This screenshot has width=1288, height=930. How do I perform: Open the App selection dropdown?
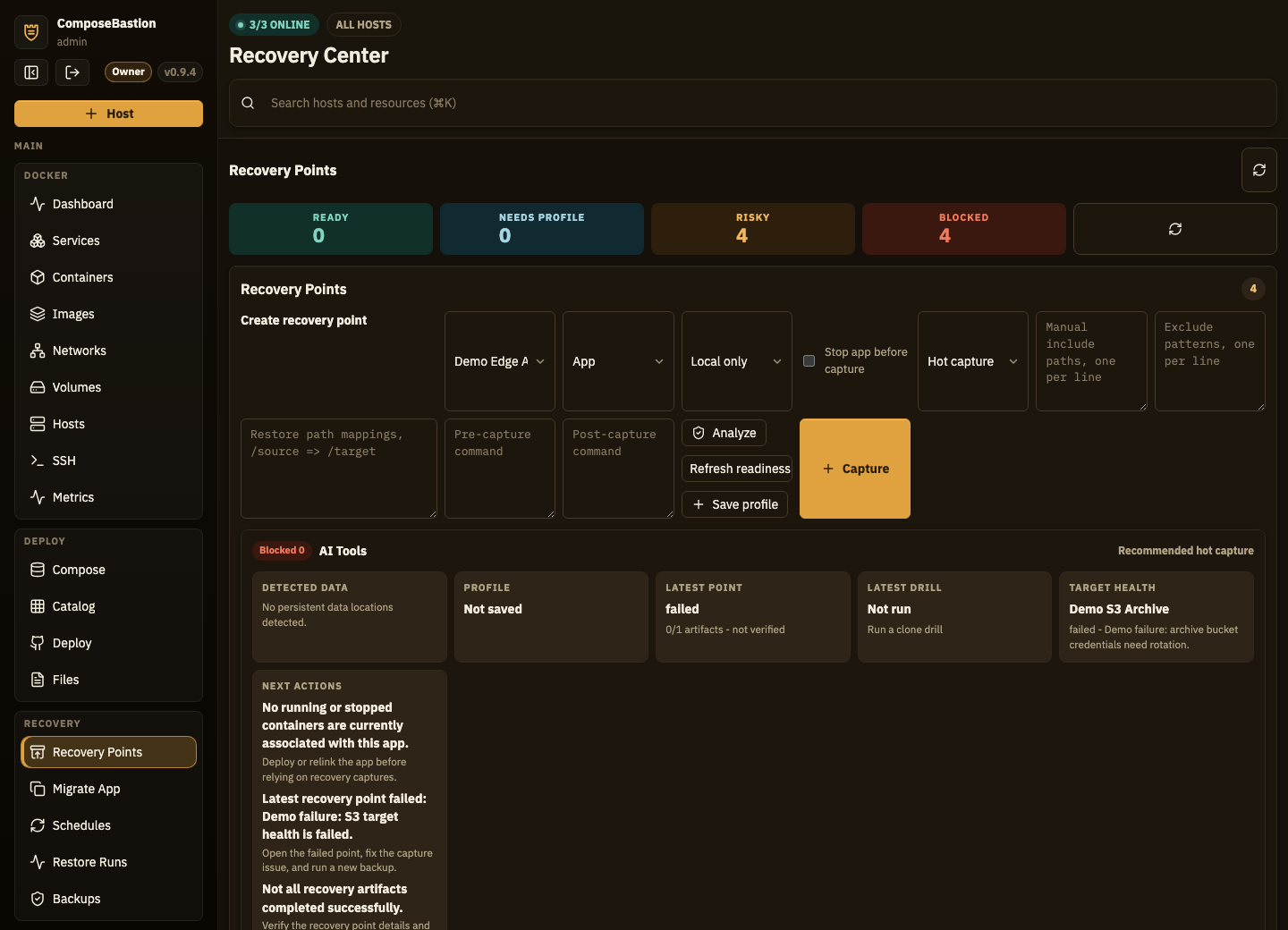point(618,361)
